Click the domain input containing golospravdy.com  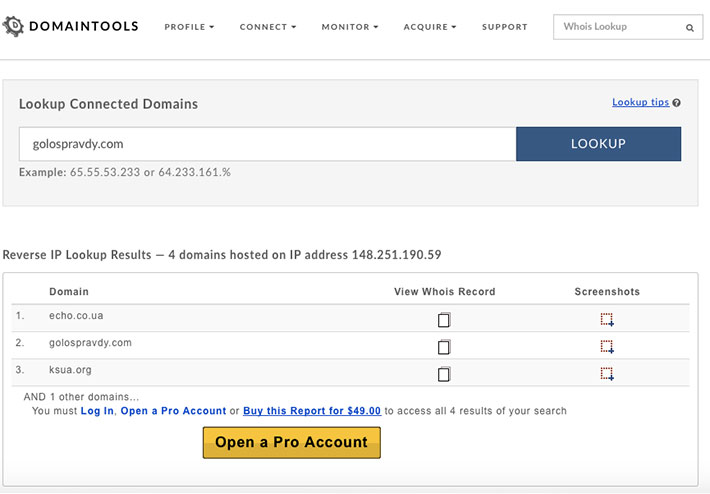click(x=267, y=144)
